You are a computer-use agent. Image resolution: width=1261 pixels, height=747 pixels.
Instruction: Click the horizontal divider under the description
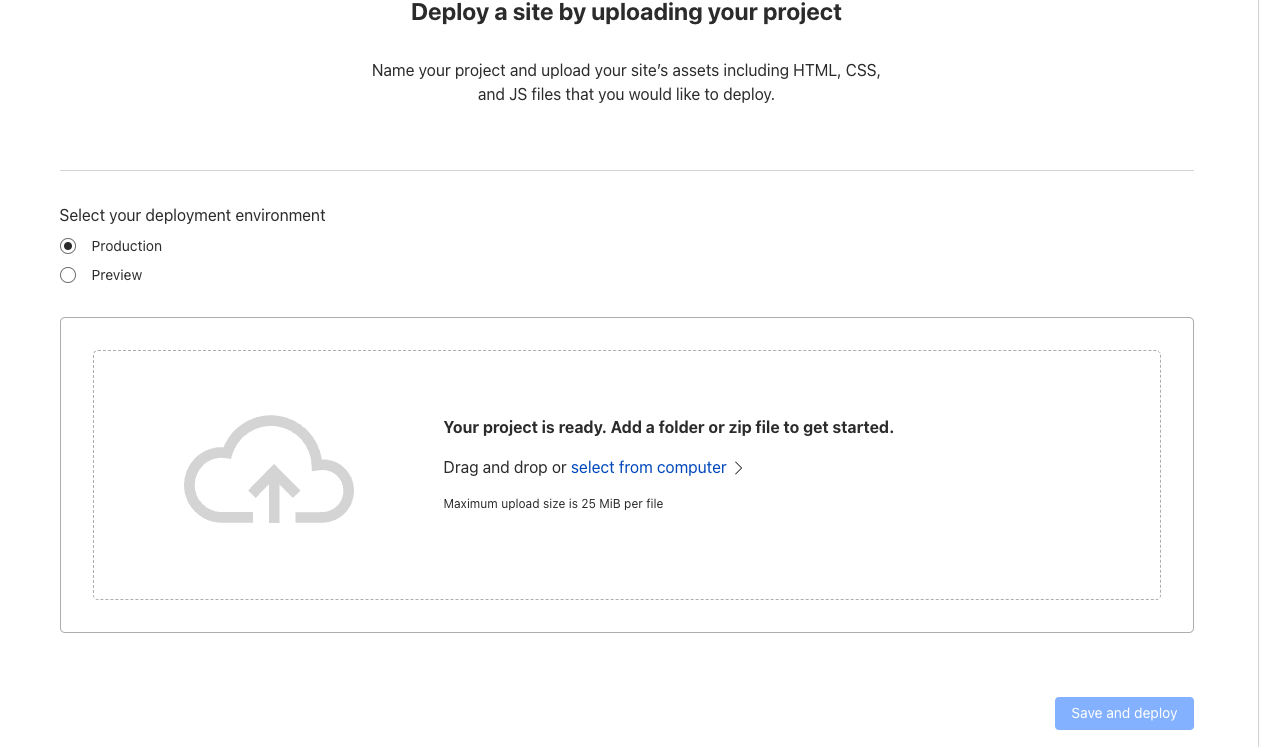point(626,170)
